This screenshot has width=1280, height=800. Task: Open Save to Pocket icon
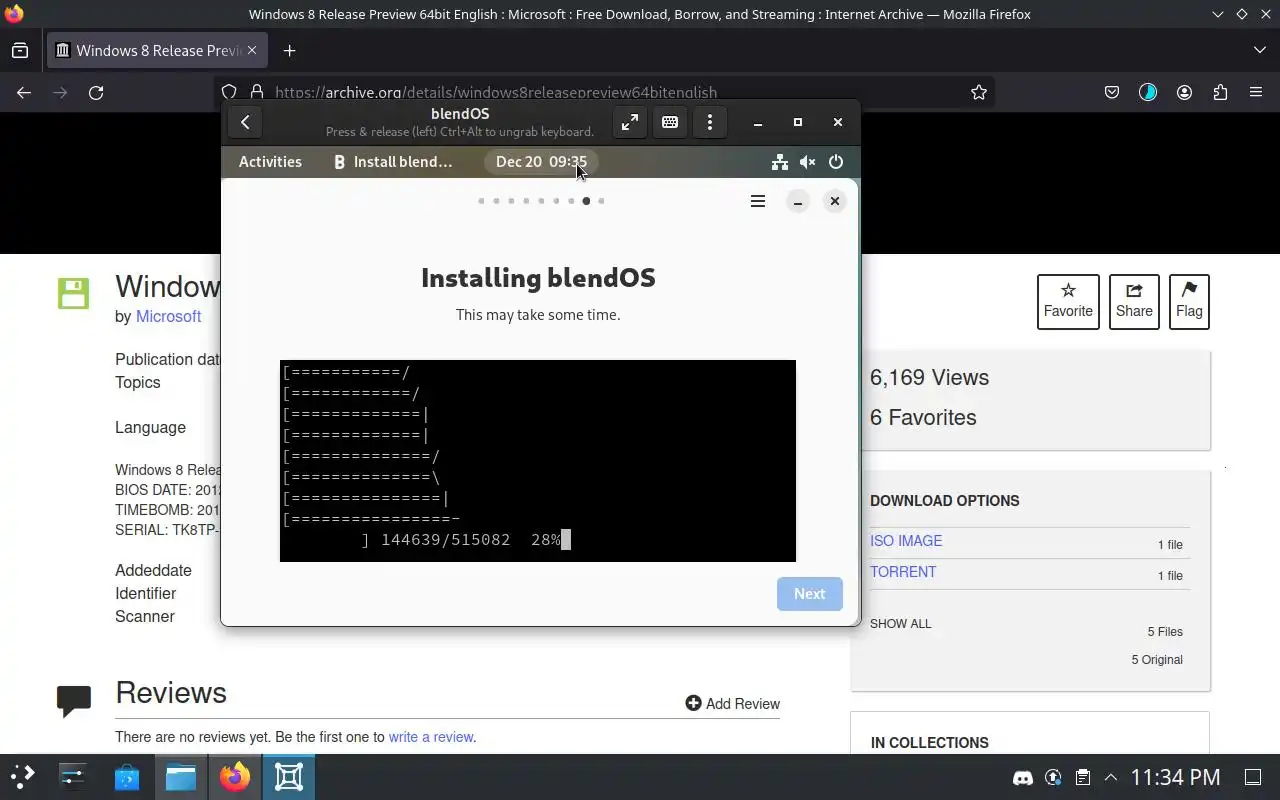(1112, 92)
